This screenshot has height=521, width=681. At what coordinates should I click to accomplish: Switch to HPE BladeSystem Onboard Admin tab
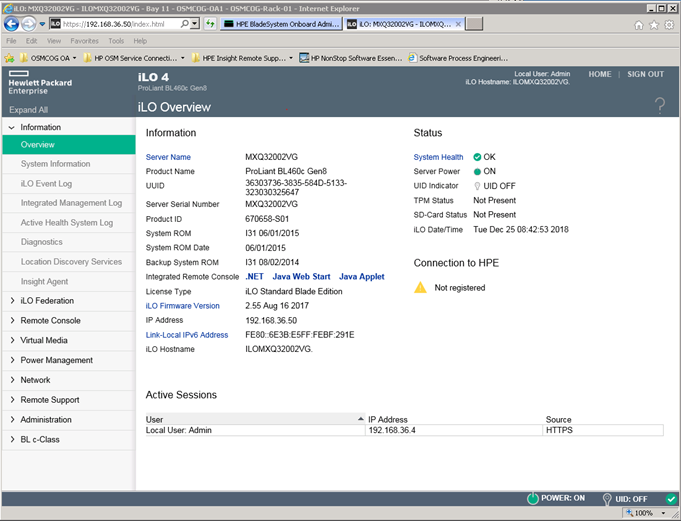(x=281, y=24)
